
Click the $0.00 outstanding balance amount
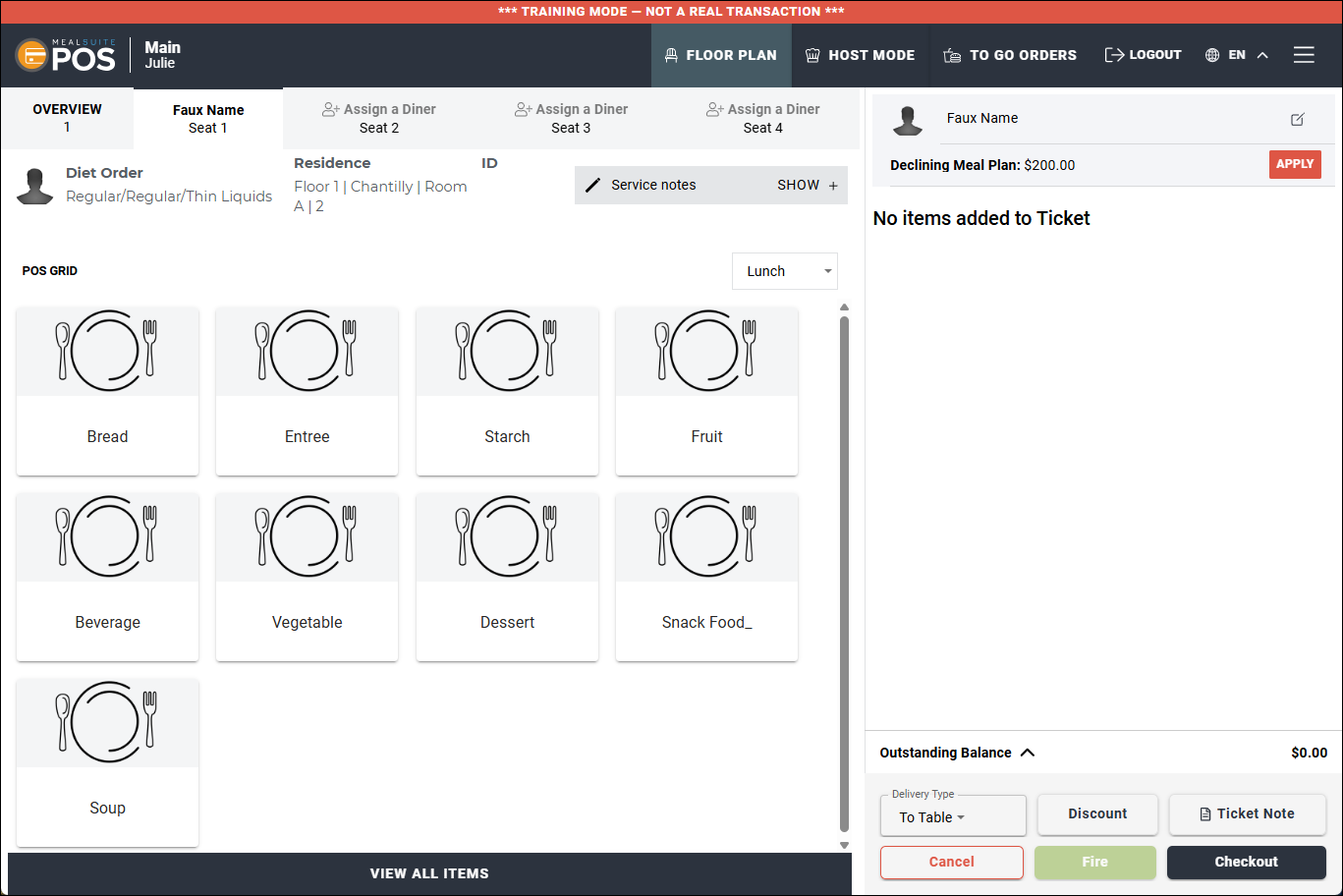1309,753
